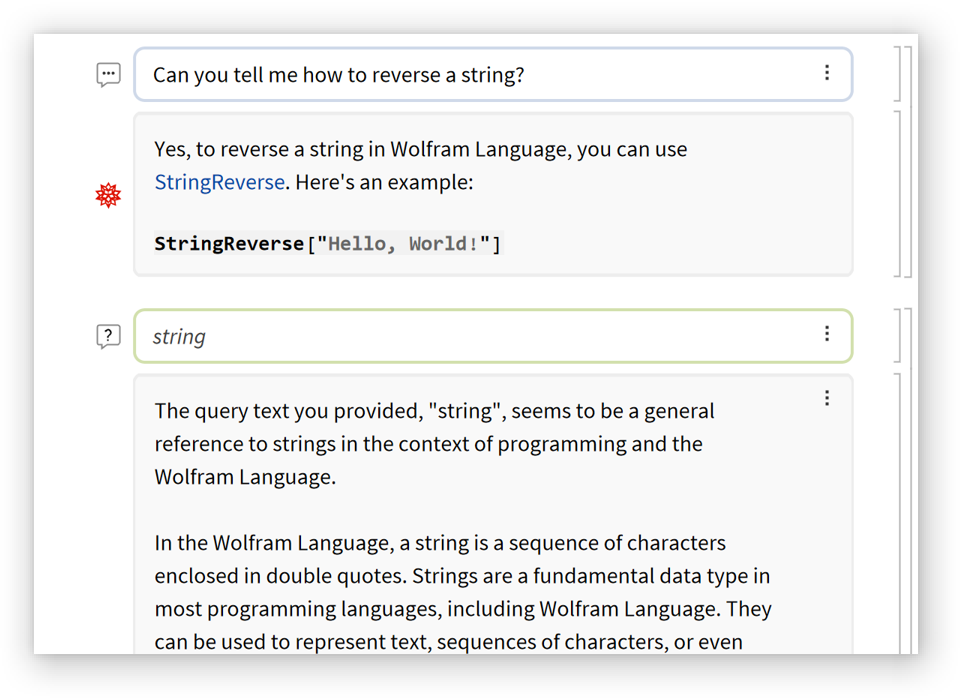Click the paragraph starting 'In the Wolfram Language'
The image size is (960, 700).
pyautogui.click(x=462, y=592)
